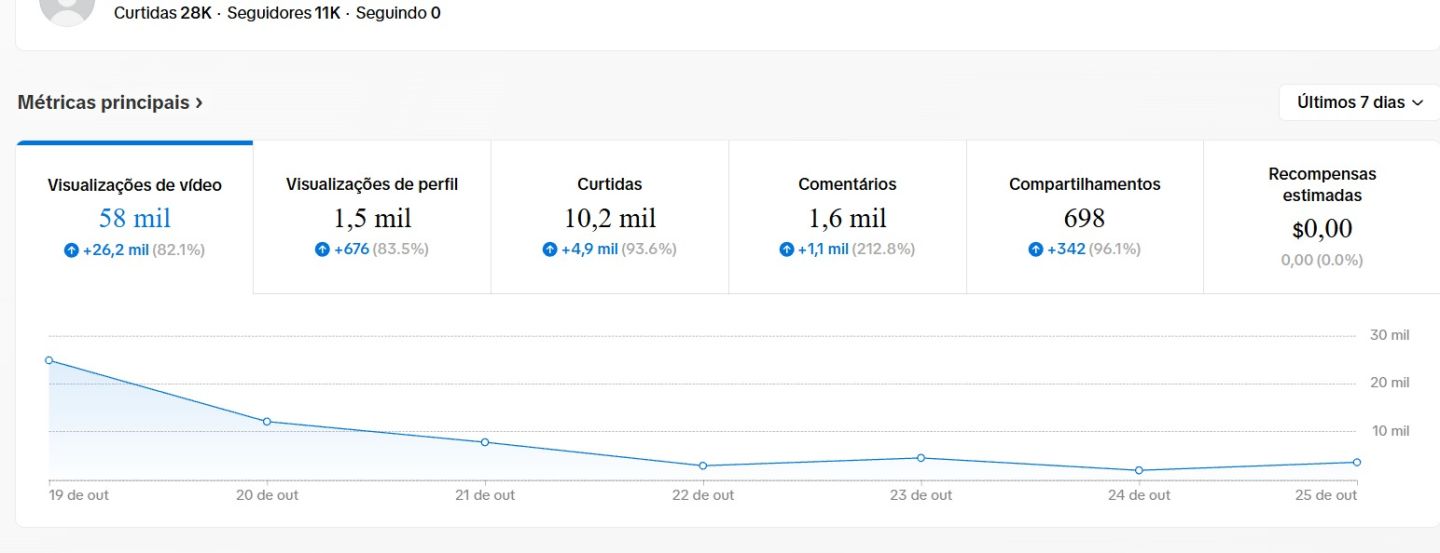Viewport: 1440px width, 553px height.
Task: Click the "(93.6%)" likes change percentage
Action: (649, 249)
